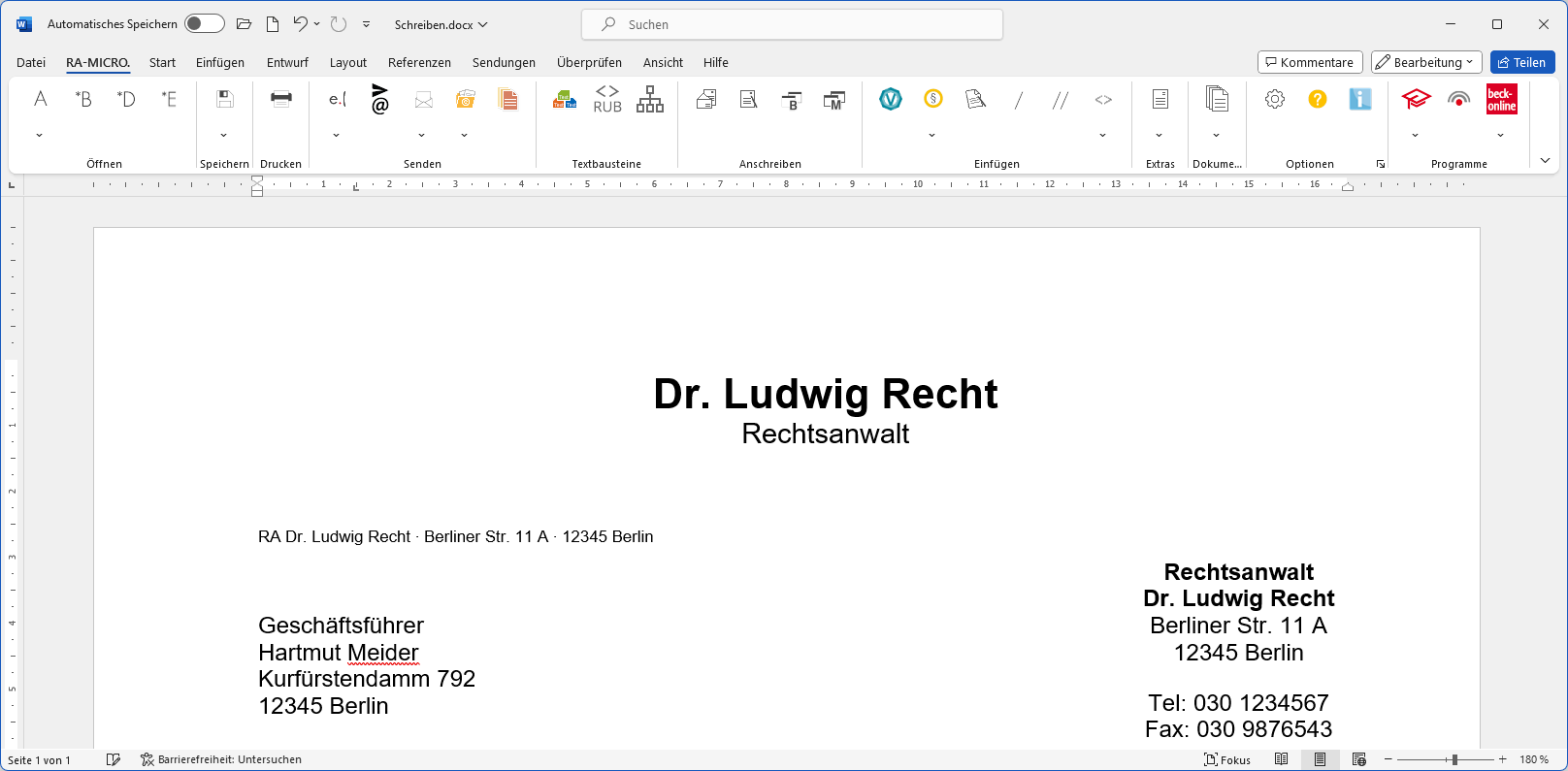Click the Teilen button
The width and height of the screenshot is (1568, 771).
(1522, 62)
